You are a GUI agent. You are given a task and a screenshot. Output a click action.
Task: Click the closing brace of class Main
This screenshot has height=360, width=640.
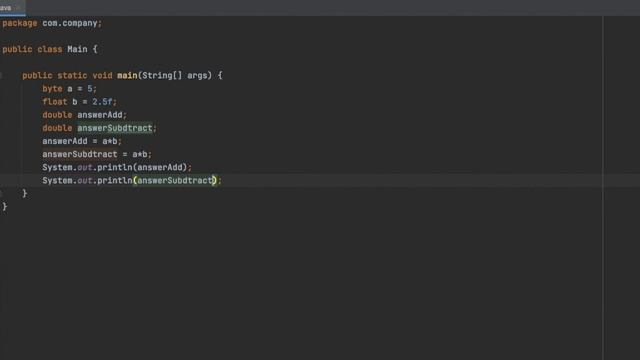pos(4,207)
